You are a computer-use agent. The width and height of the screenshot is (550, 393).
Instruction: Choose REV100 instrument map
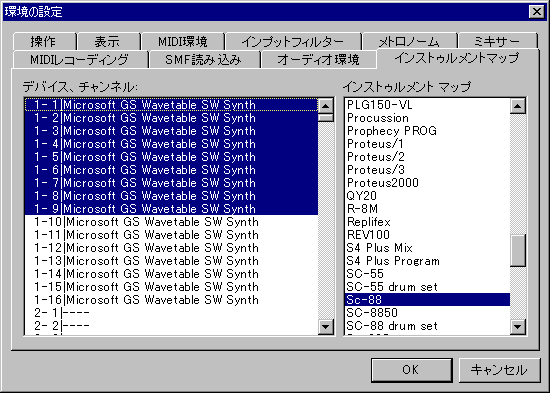click(428, 235)
